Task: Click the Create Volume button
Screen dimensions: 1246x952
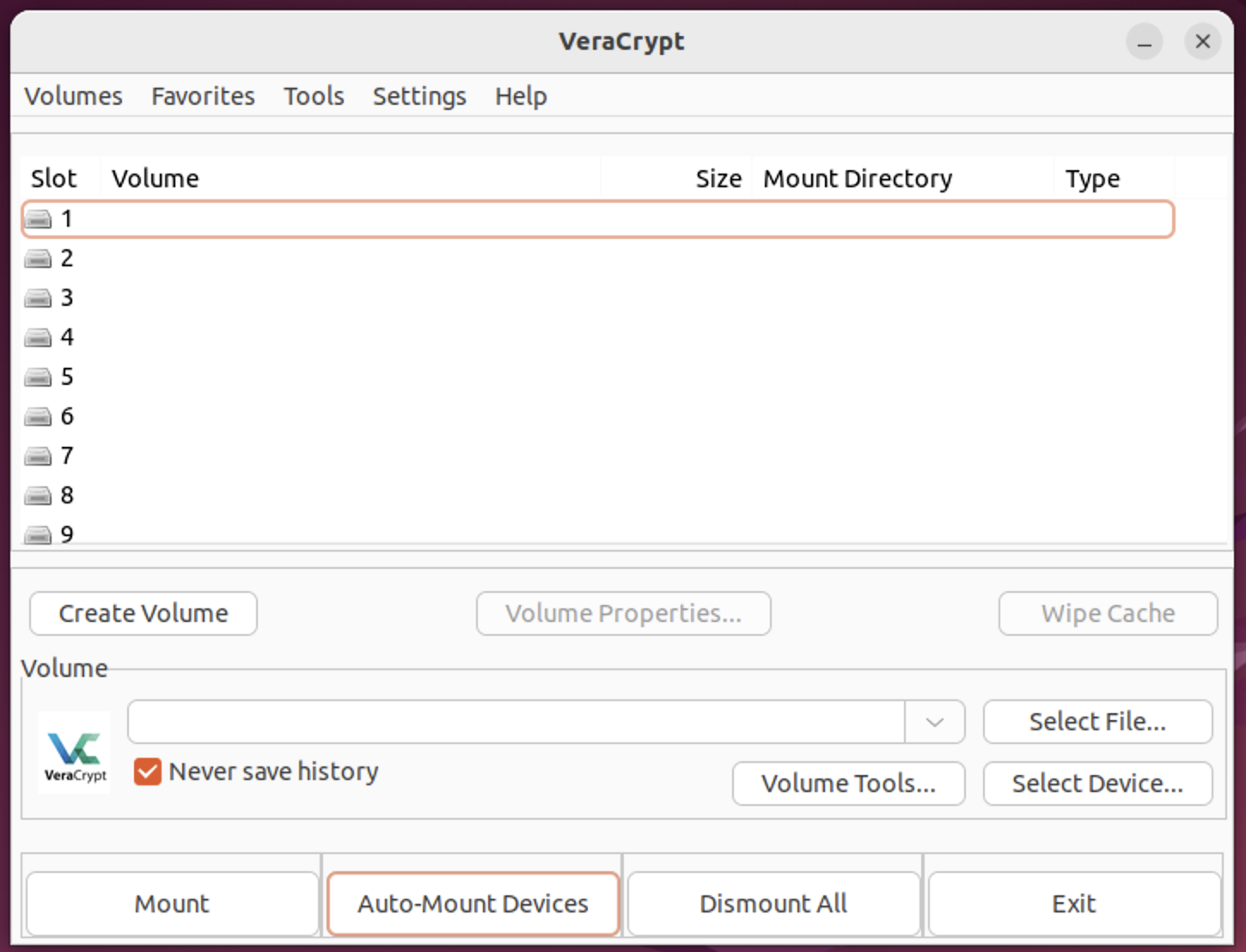Action: pyautogui.click(x=143, y=613)
